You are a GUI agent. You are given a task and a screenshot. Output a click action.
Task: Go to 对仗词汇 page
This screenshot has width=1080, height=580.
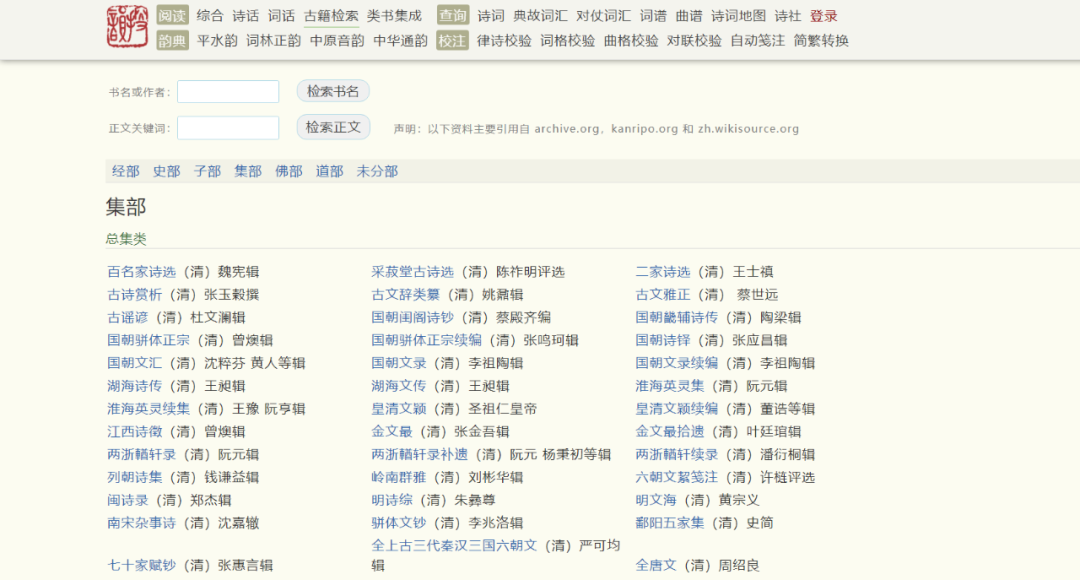pos(603,16)
